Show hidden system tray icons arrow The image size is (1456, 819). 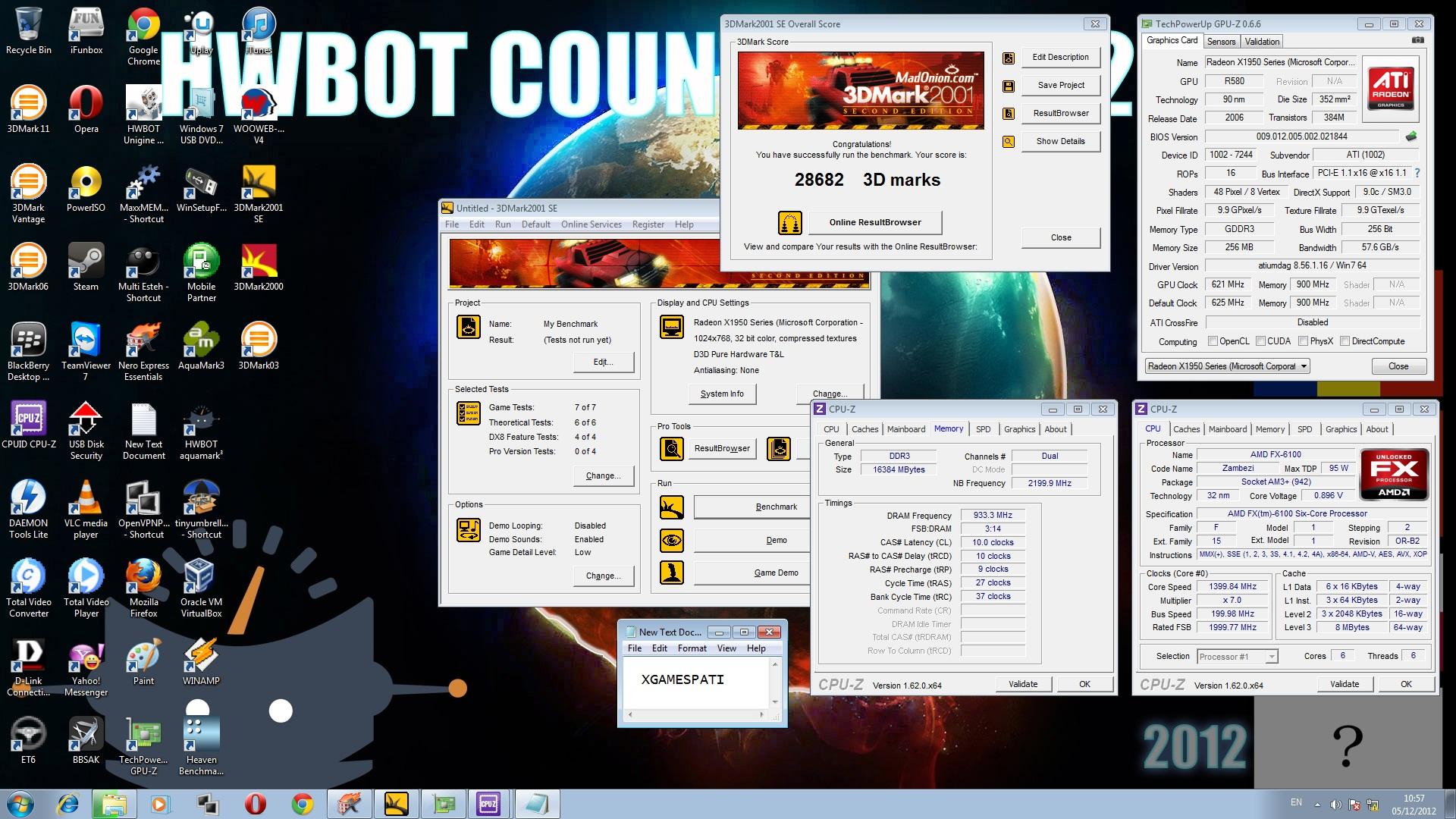(1317, 805)
